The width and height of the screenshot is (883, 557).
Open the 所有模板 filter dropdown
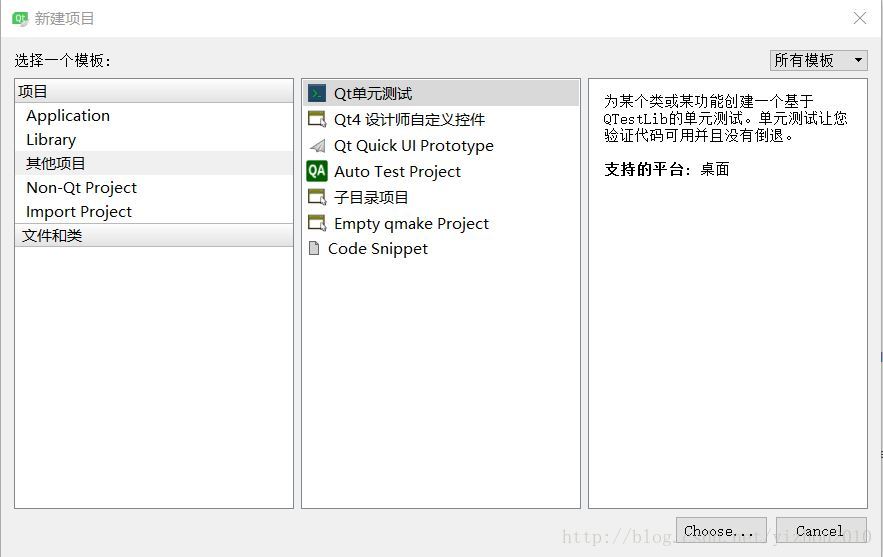818,60
